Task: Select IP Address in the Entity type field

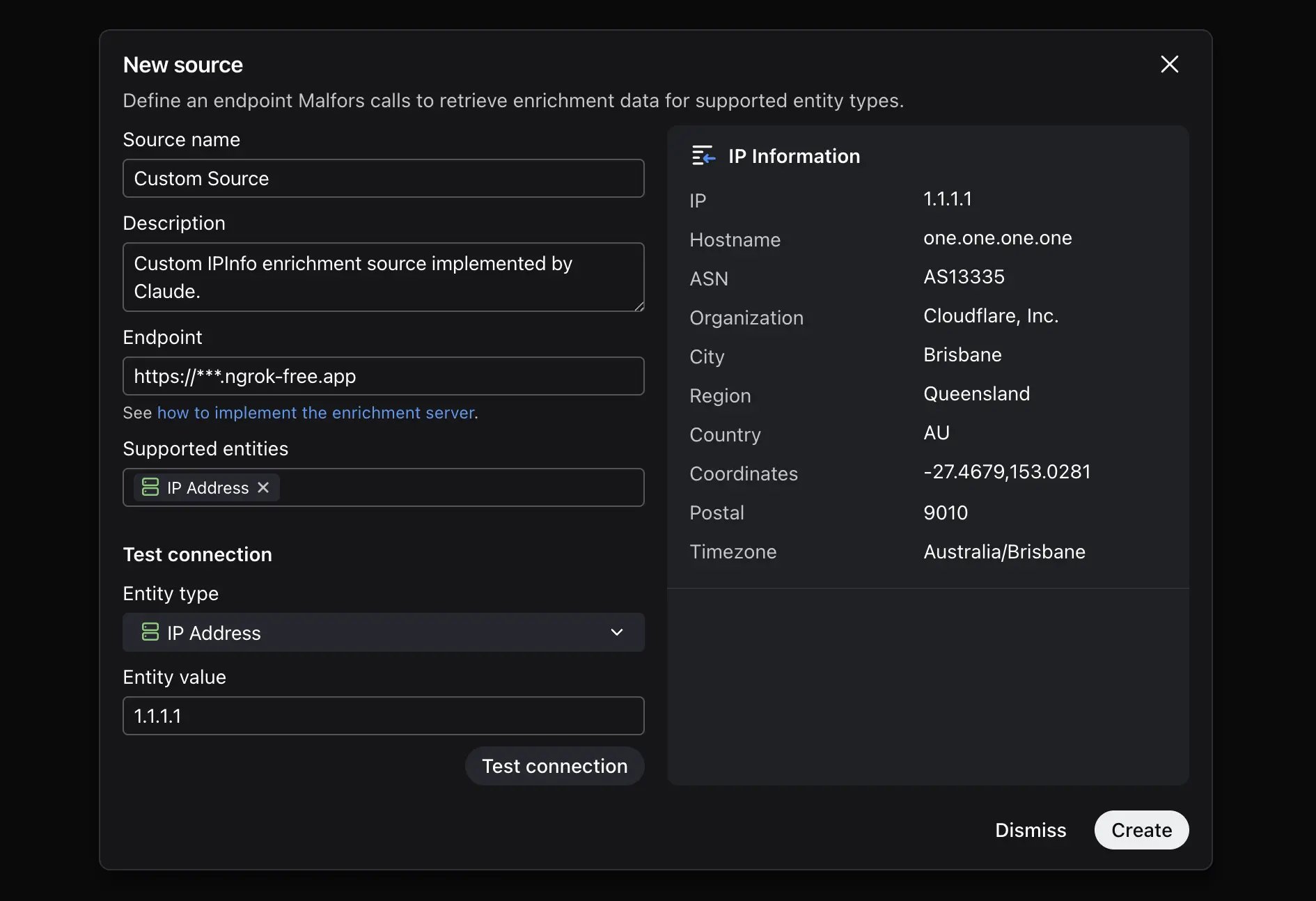Action: click(383, 632)
